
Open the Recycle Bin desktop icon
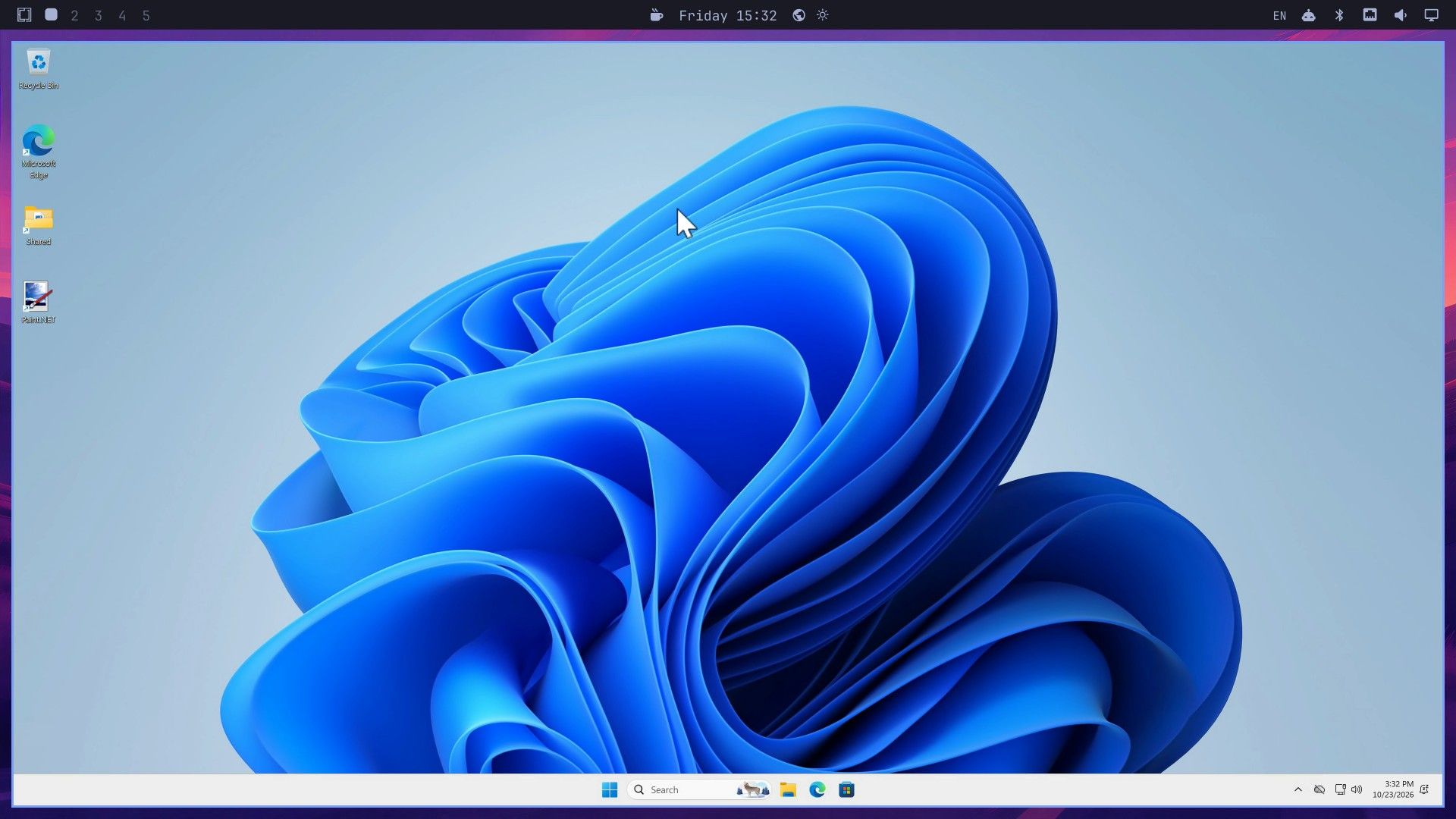click(38, 69)
